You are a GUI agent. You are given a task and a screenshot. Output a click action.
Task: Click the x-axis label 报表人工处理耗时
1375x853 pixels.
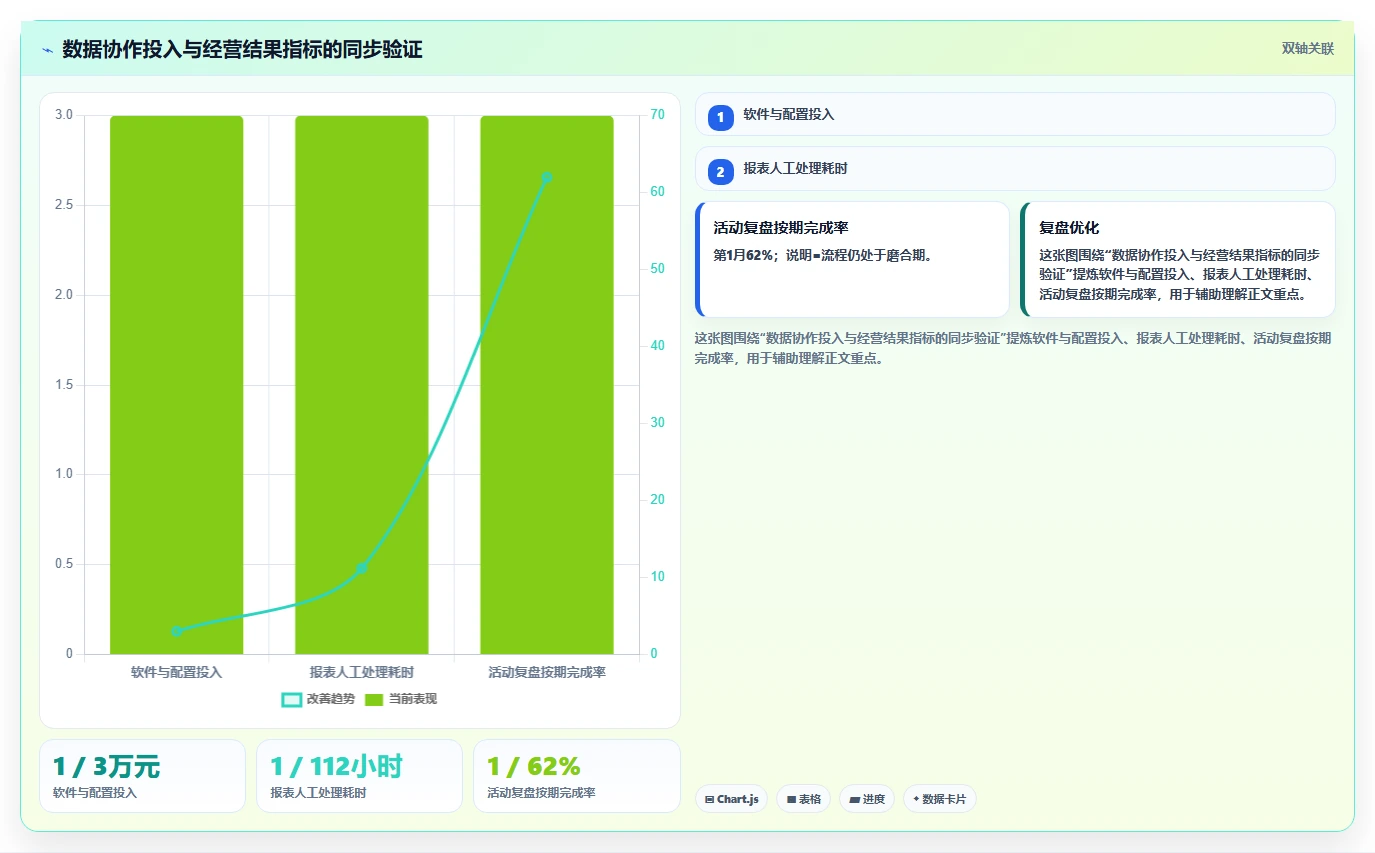362,672
